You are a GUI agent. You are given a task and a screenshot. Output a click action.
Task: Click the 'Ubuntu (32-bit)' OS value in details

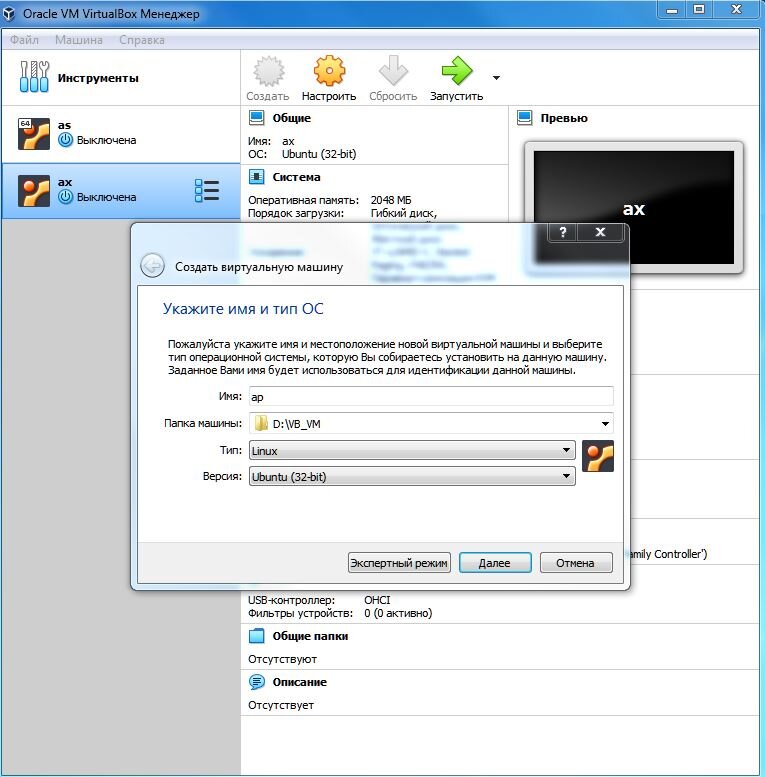pos(319,154)
